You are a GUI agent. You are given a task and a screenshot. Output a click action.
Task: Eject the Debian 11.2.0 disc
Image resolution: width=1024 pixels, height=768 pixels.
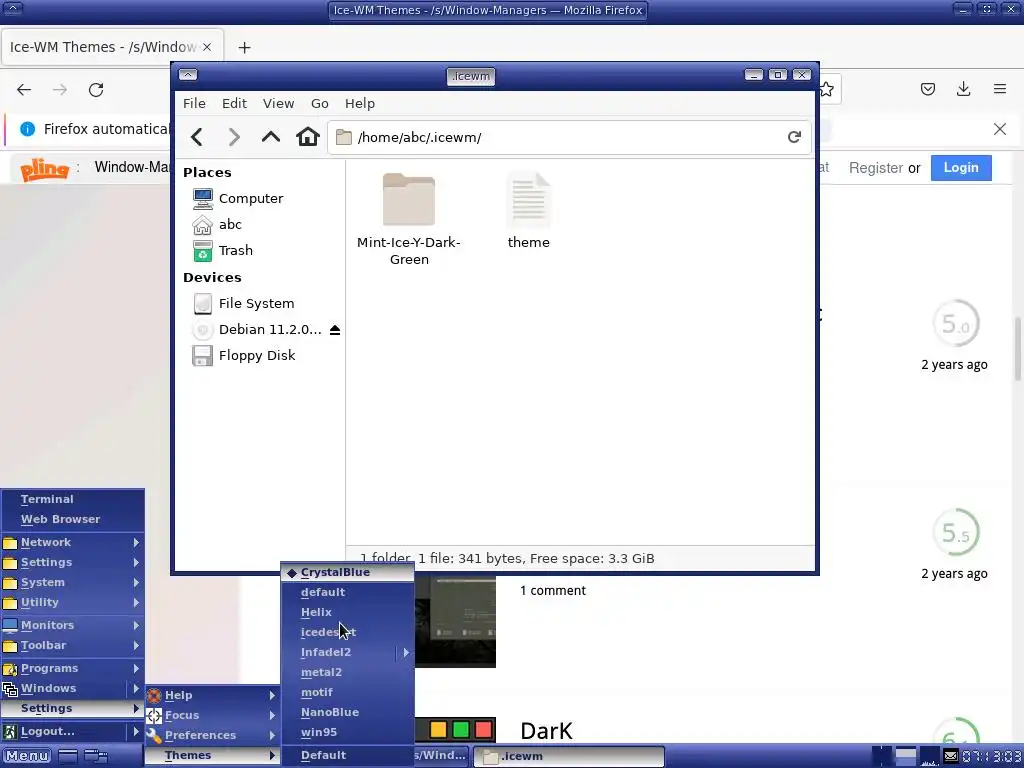click(x=335, y=330)
